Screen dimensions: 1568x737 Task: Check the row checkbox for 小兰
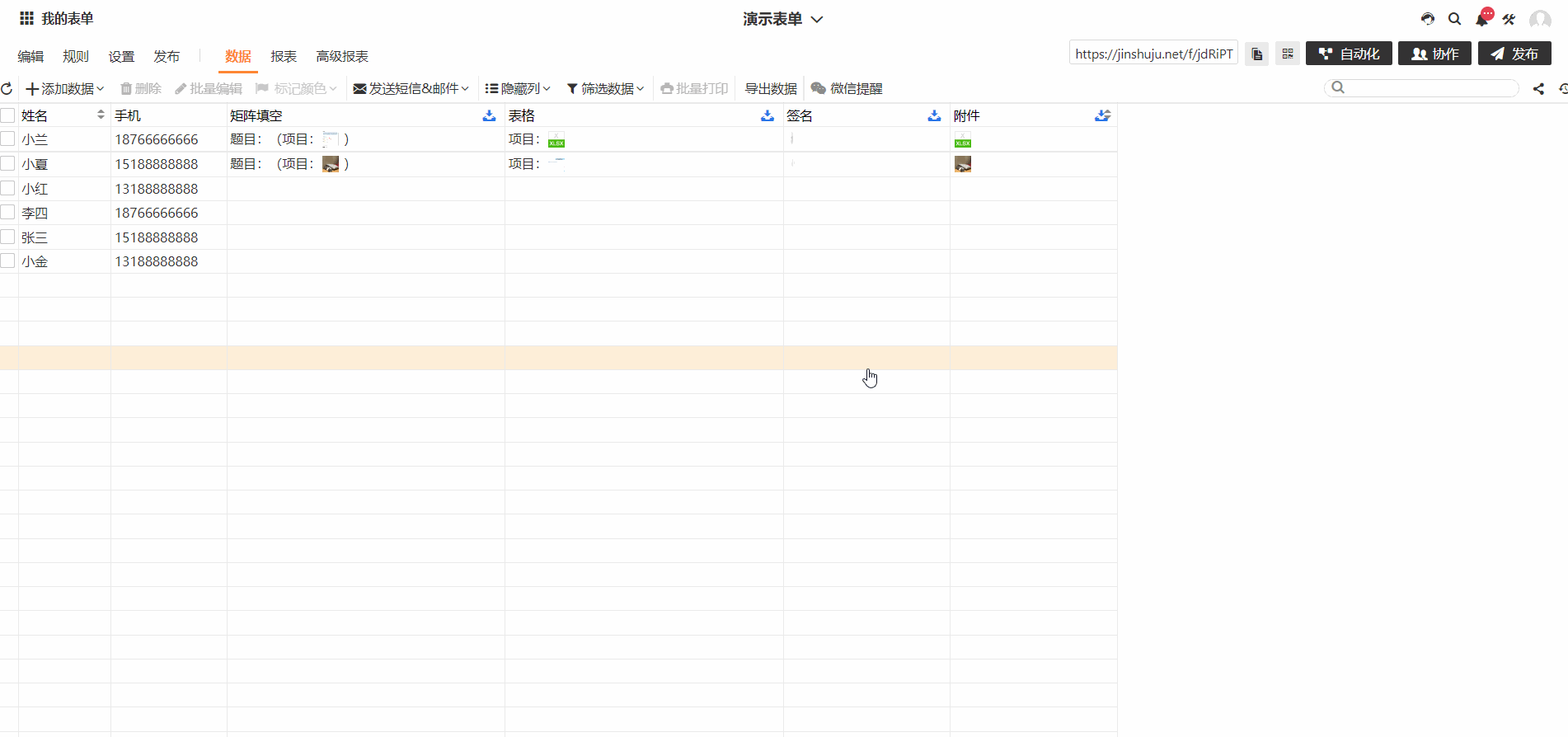click(x=7, y=138)
